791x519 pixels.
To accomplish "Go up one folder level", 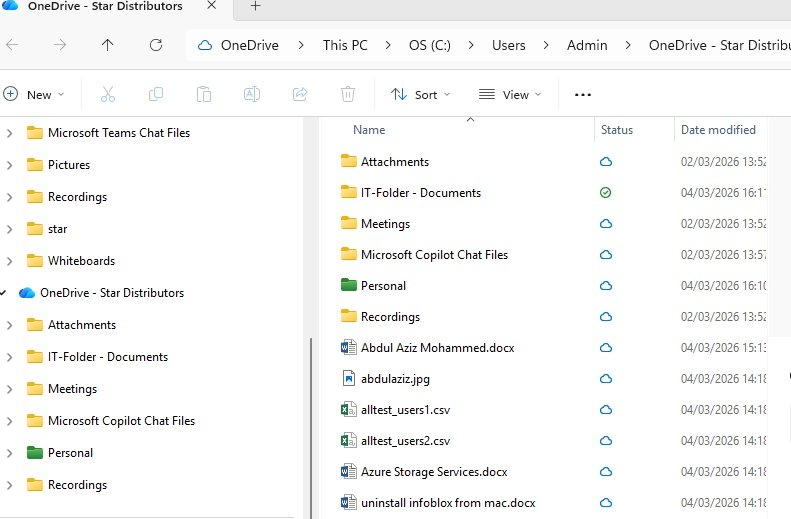I will tap(107, 45).
